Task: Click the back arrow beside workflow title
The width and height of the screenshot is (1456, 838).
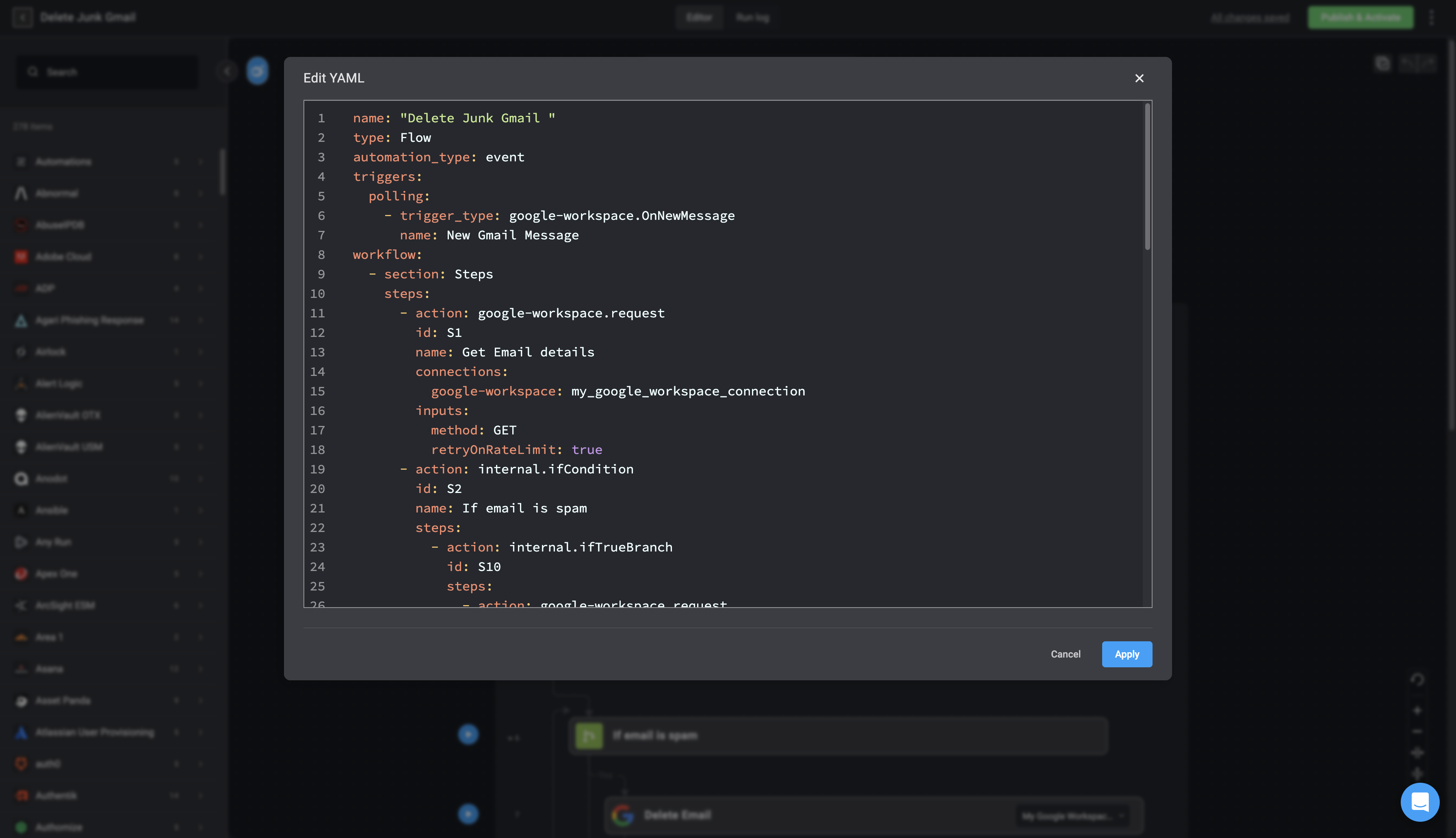Action: pos(22,17)
